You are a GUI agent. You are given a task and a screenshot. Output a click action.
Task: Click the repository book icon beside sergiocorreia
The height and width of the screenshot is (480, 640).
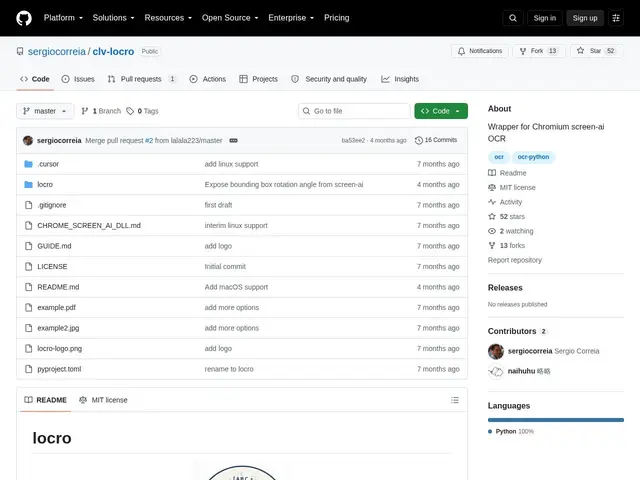tap(20, 51)
